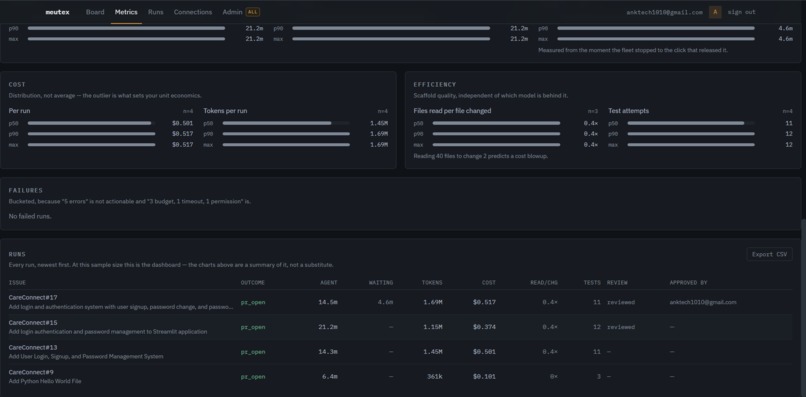Click the $0.374 cost of CareConnect#15
This screenshot has width=806, height=397.
pos(484,327)
